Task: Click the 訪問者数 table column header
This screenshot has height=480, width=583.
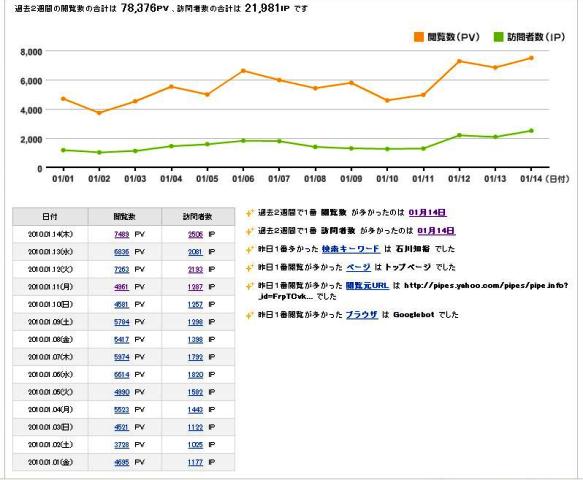Action: click(x=198, y=217)
